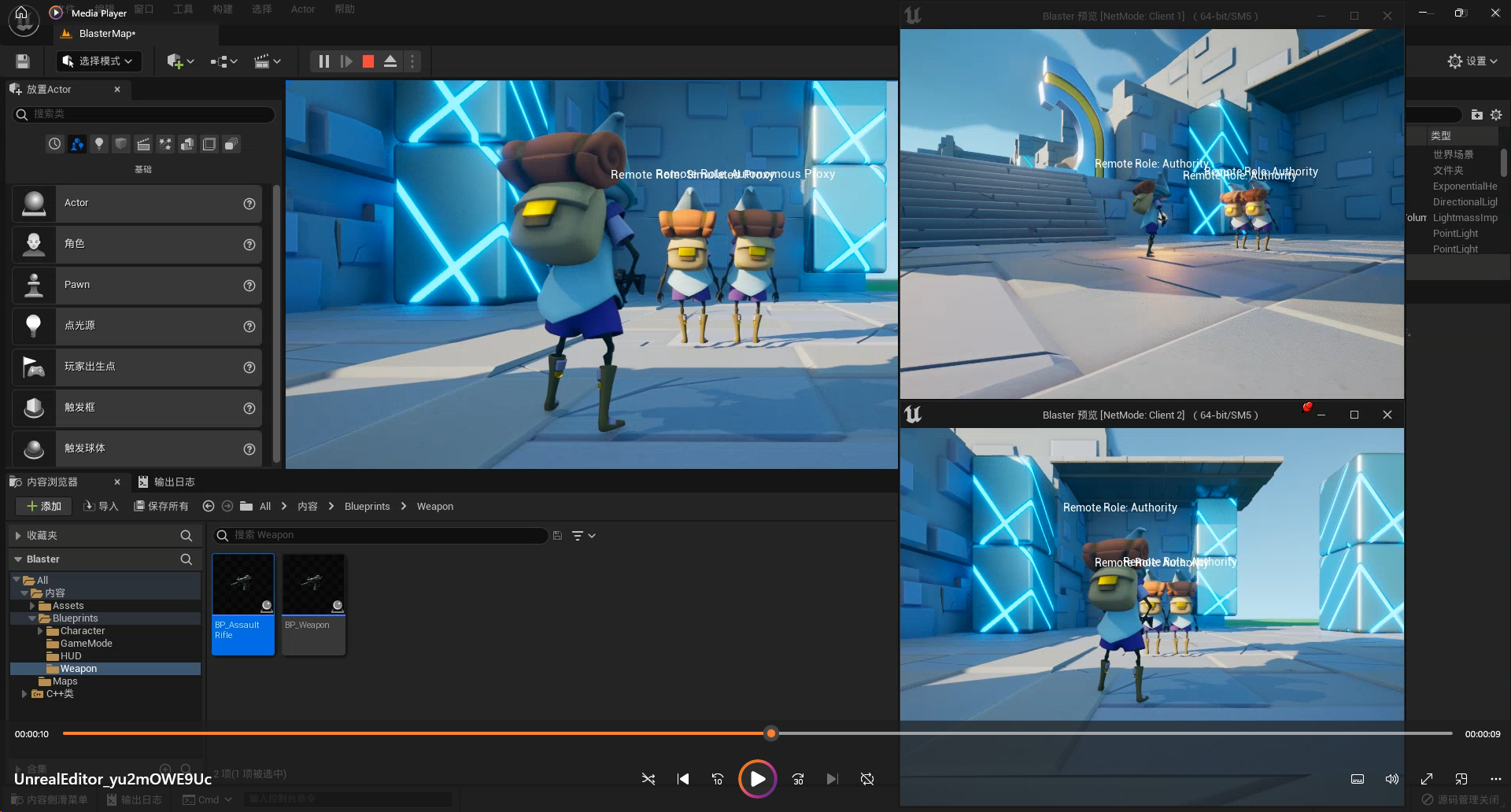1511x812 pixels.
Task: Click the save level floppy-disk icon
Action: (x=23, y=61)
